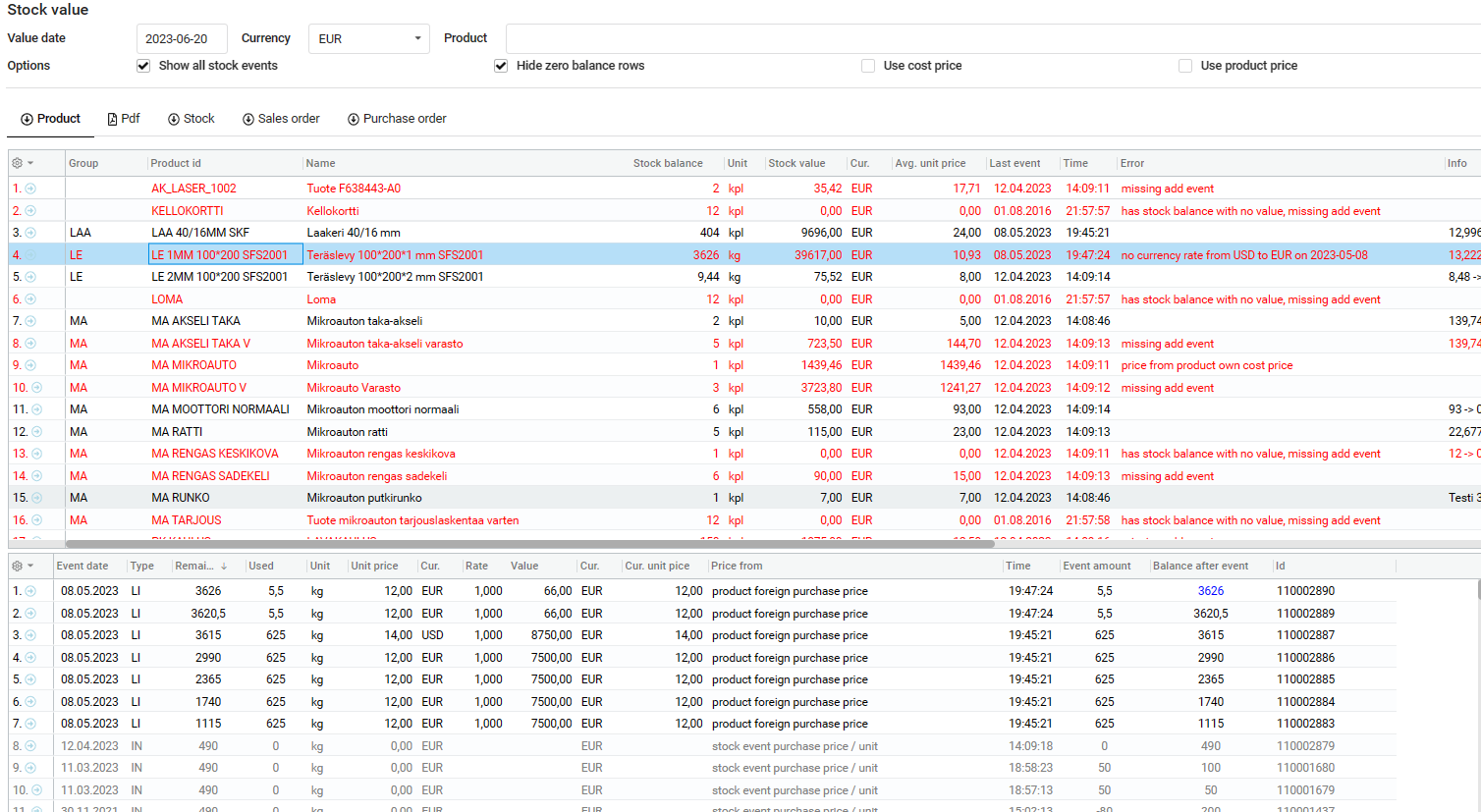The width and height of the screenshot is (1481, 812).
Task: Click the Sales order export icon
Action: 248,119
